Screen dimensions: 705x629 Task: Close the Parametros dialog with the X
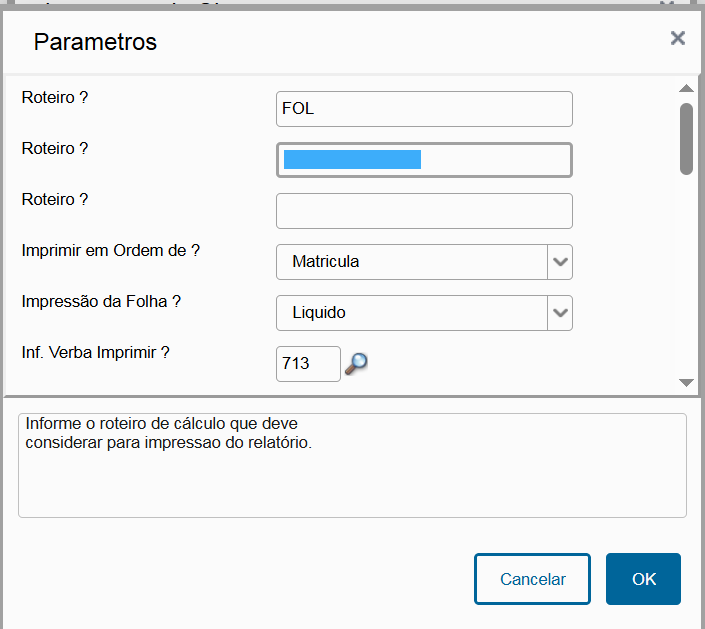678,38
